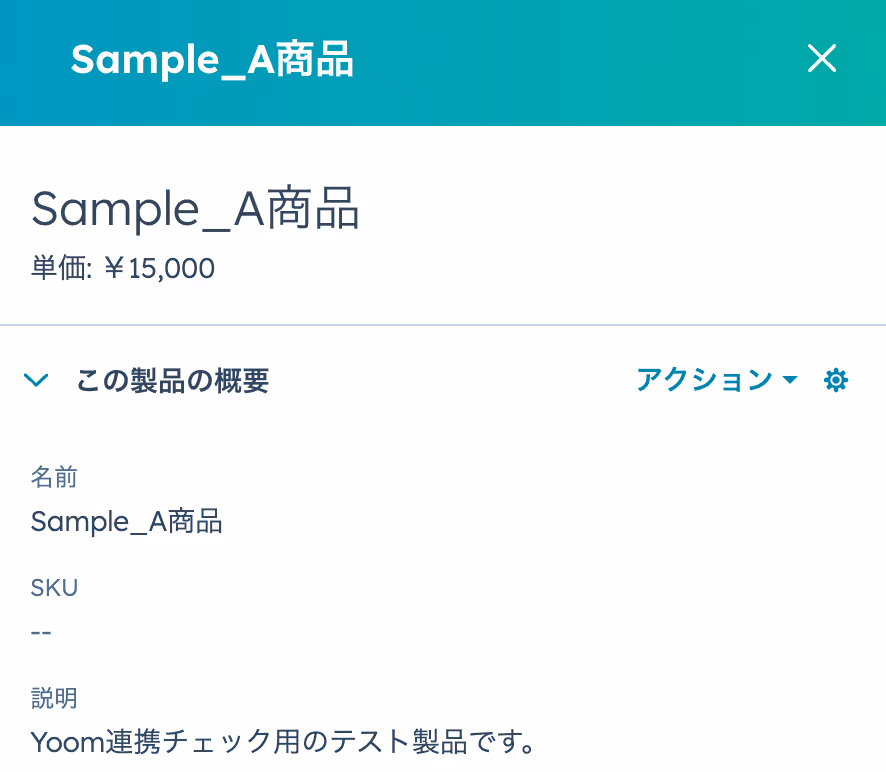Click the SKU property label

click(x=54, y=588)
